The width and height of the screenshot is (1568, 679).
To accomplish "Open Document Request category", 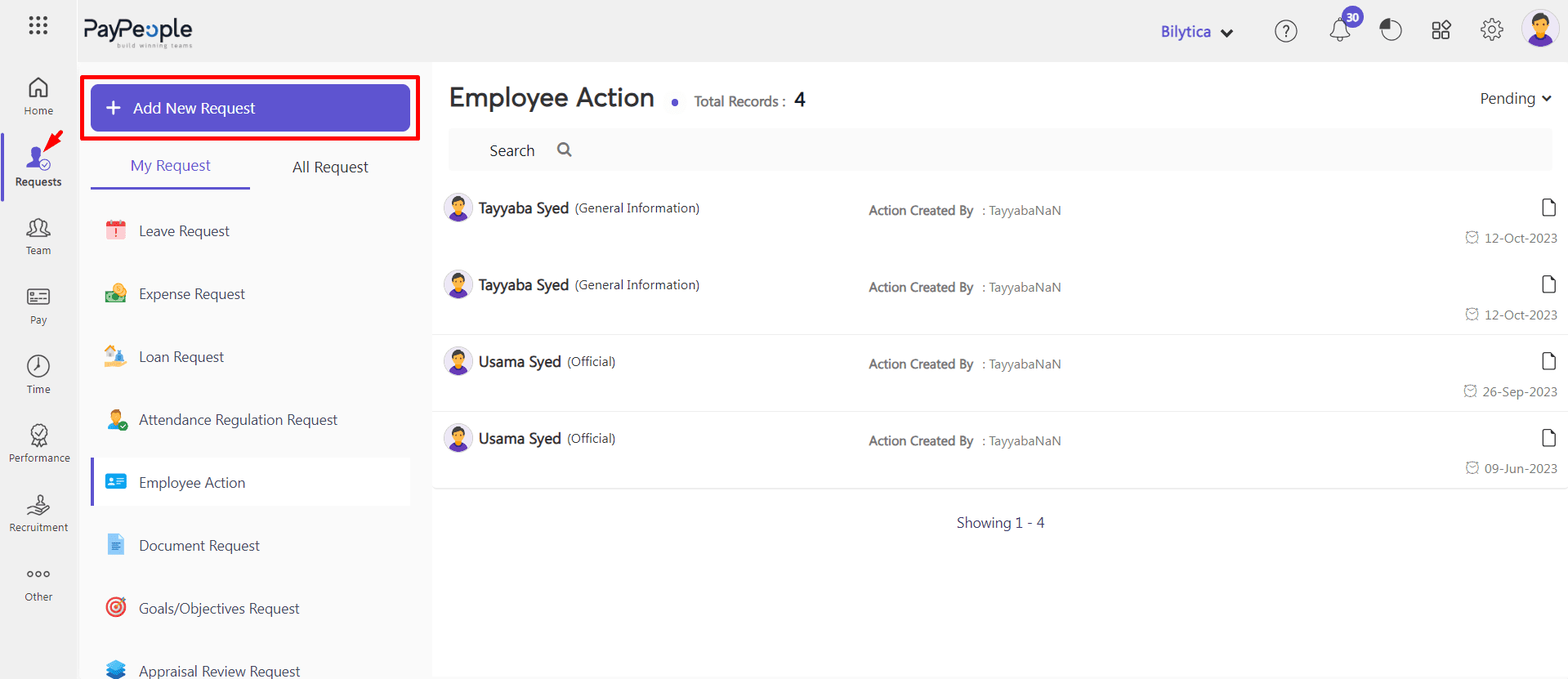I will 199,546.
